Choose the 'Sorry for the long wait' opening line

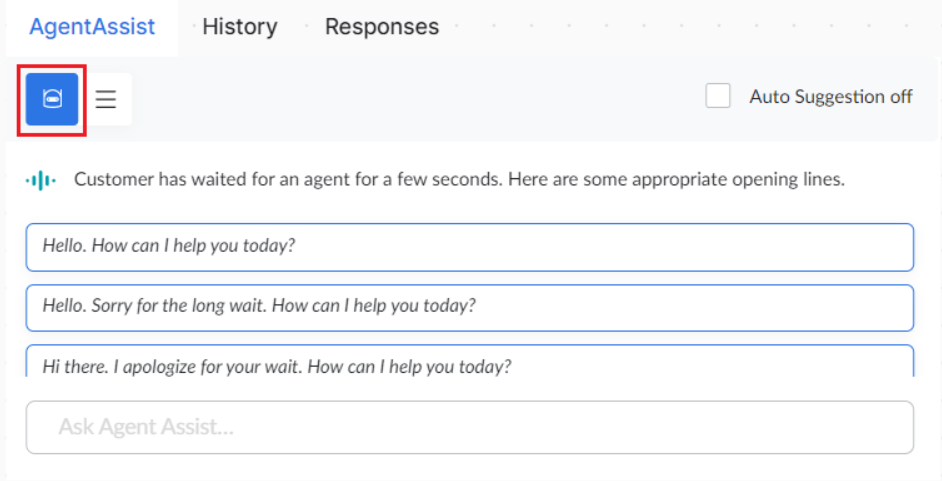tap(469, 307)
